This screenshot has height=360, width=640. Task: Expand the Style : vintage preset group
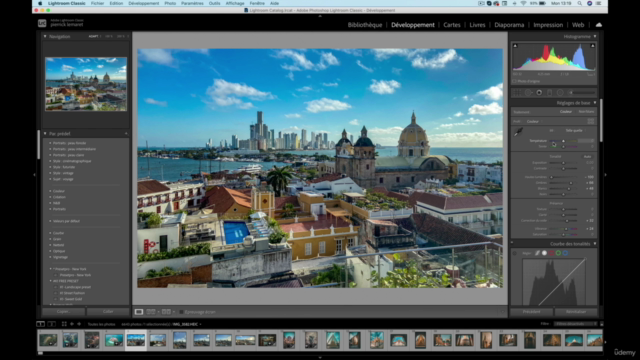click(x=50, y=173)
